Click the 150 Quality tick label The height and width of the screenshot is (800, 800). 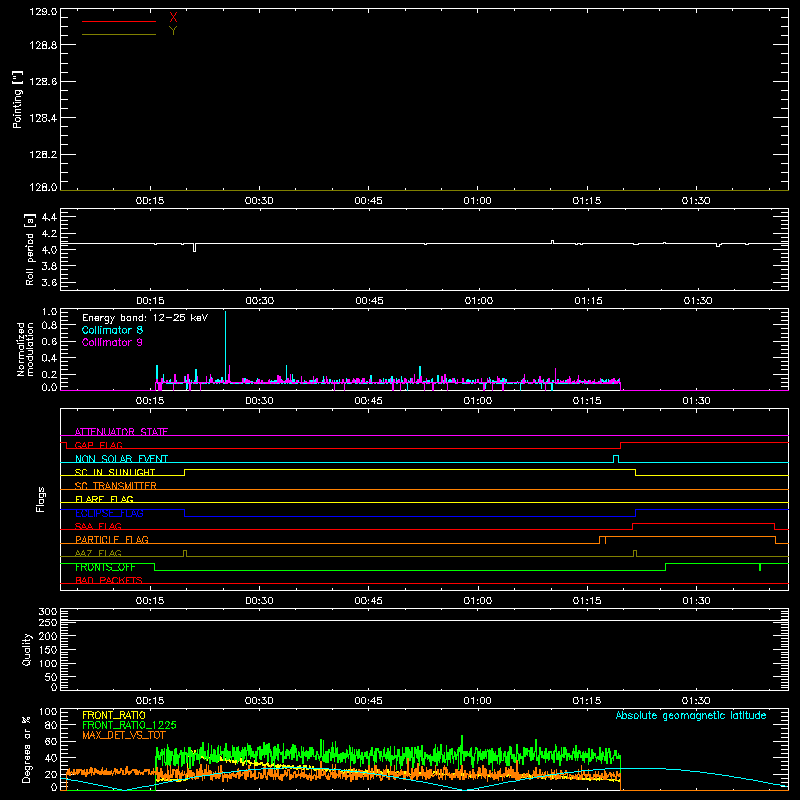(x=47, y=651)
